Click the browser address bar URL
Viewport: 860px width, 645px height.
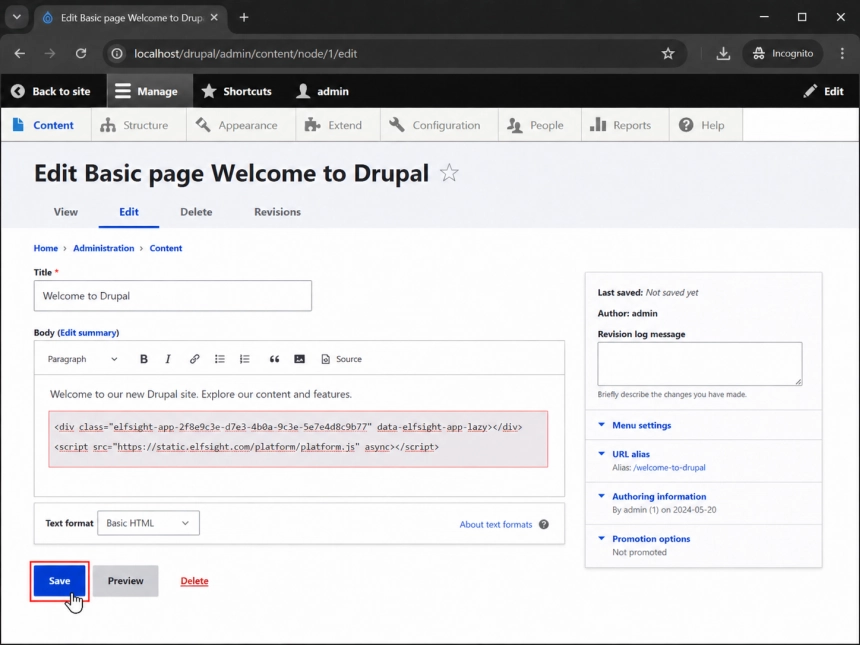tap(246, 53)
